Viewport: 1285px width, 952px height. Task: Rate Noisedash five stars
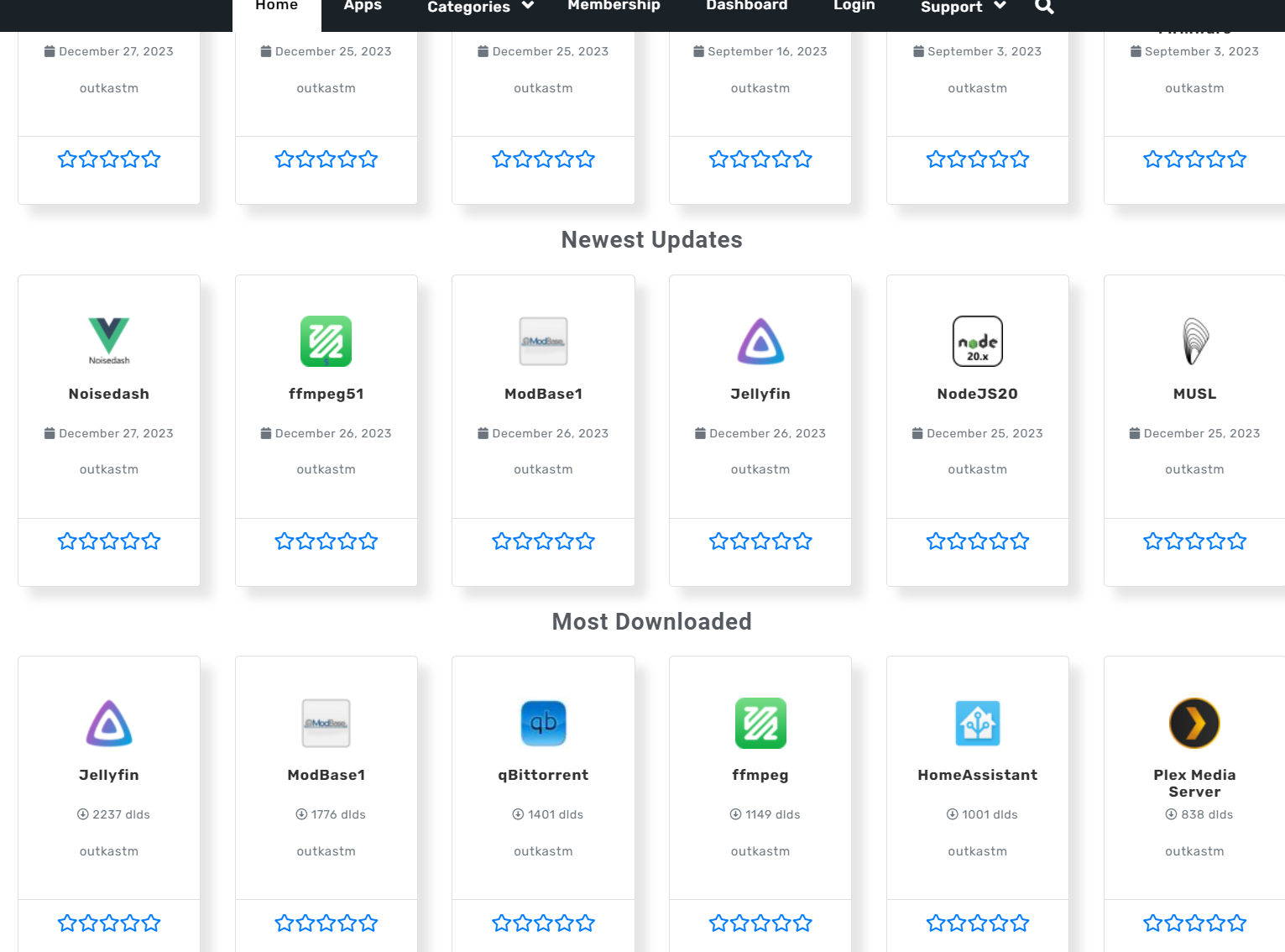pos(151,541)
